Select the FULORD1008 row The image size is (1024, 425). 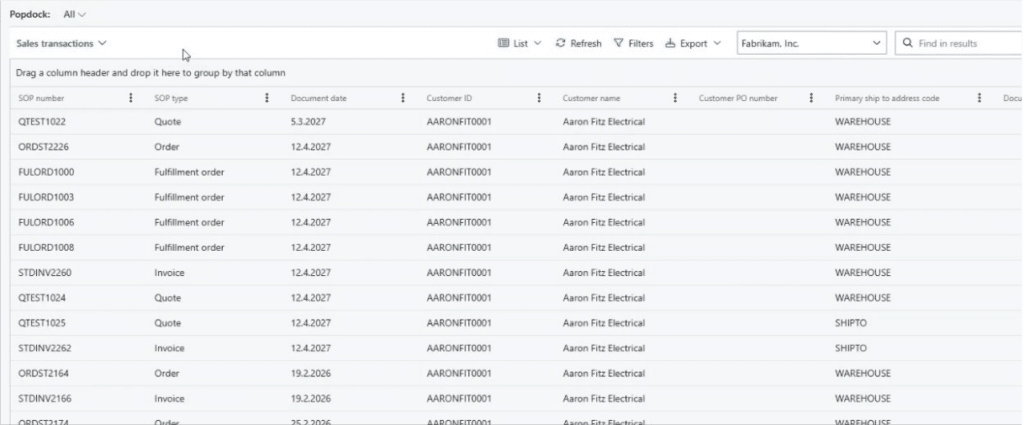click(x=516, y=247)
